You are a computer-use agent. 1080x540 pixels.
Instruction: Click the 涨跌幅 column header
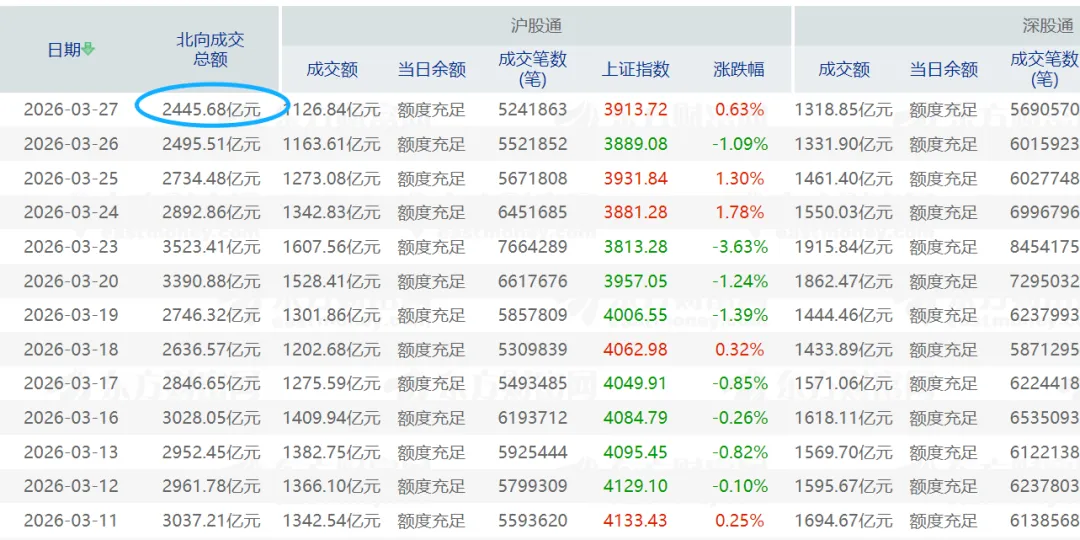[x=739, y=69]
